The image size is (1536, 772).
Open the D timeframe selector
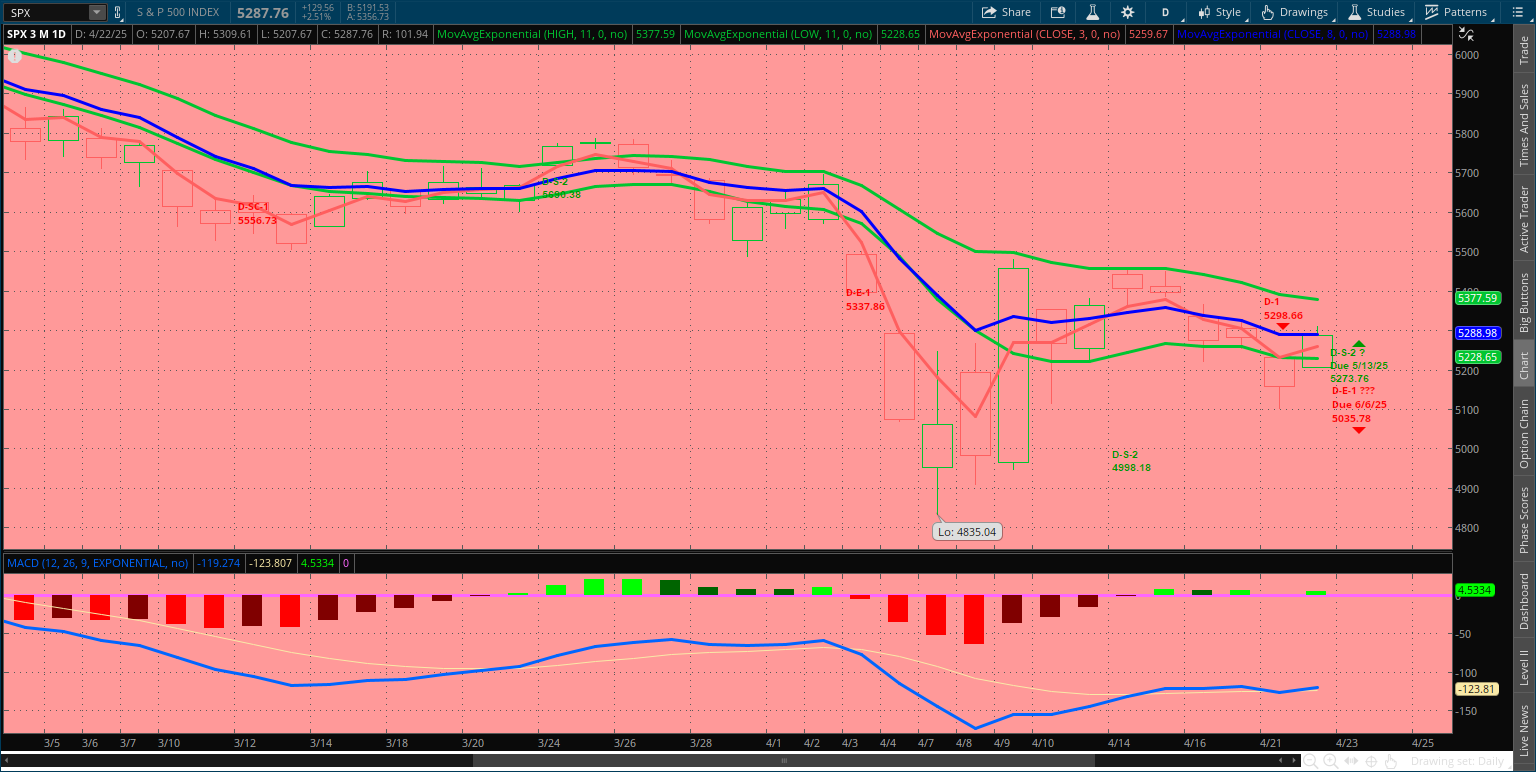point(1165,12)
